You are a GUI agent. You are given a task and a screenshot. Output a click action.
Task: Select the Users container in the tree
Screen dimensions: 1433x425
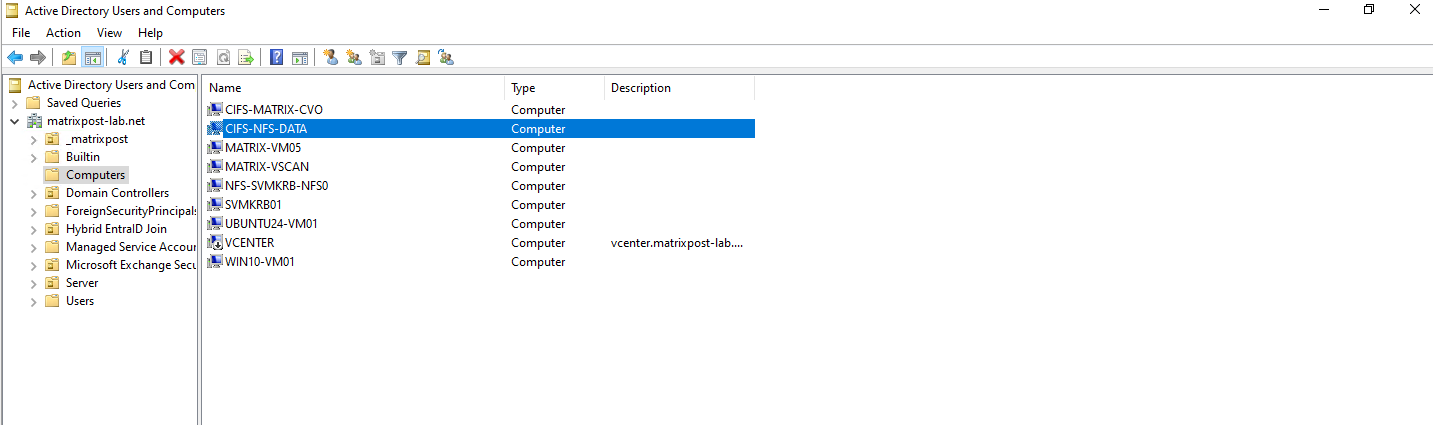pyautogui.click(x=80, y=301)
